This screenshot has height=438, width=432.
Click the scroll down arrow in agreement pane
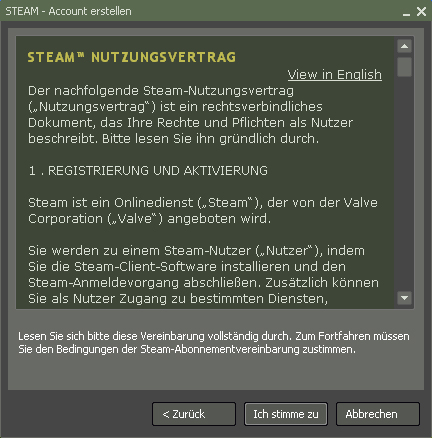[x=404, y=298]
